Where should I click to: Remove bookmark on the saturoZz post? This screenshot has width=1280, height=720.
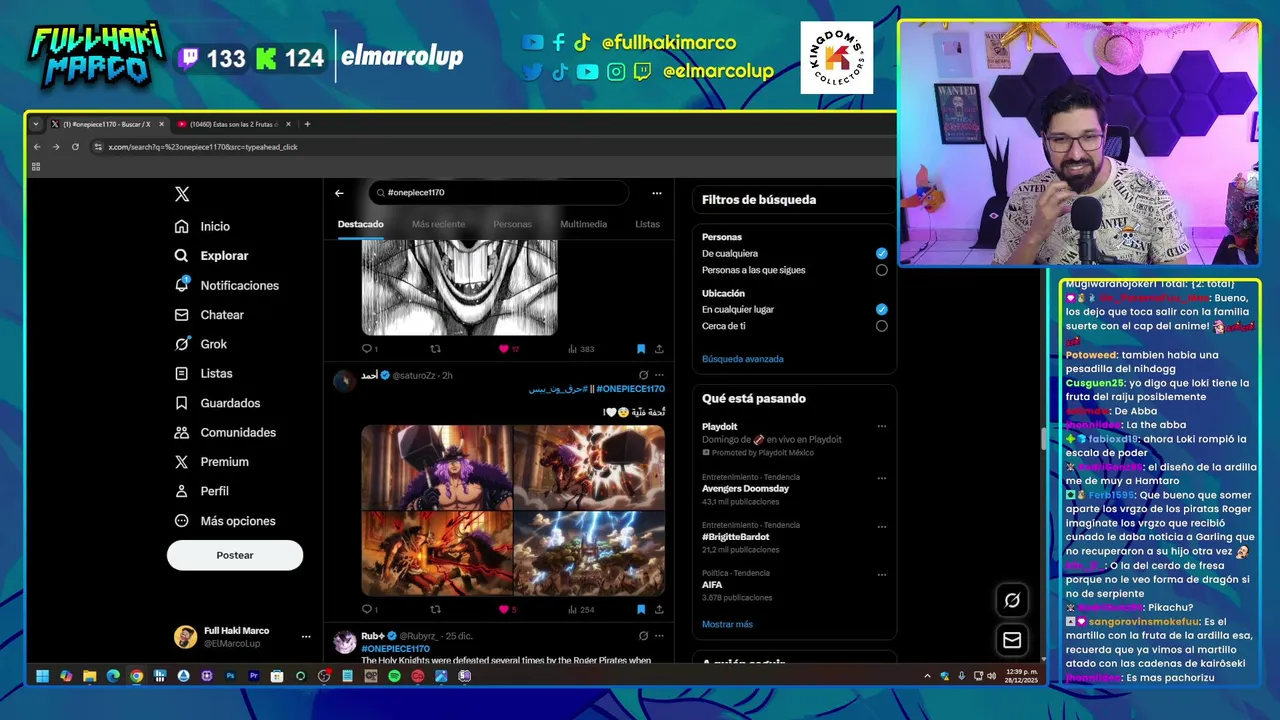click(641, 609)
